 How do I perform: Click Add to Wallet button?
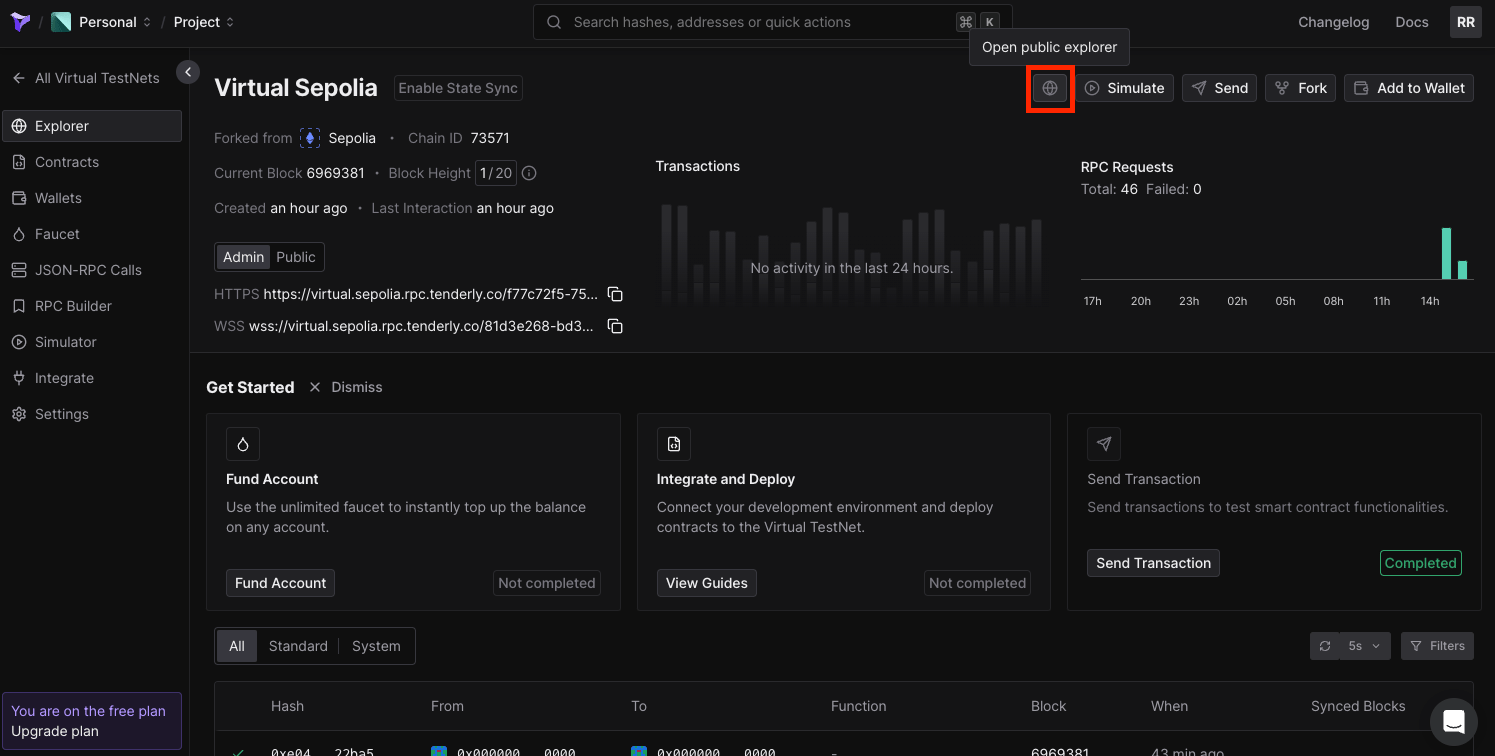(x=1409, y=88)
